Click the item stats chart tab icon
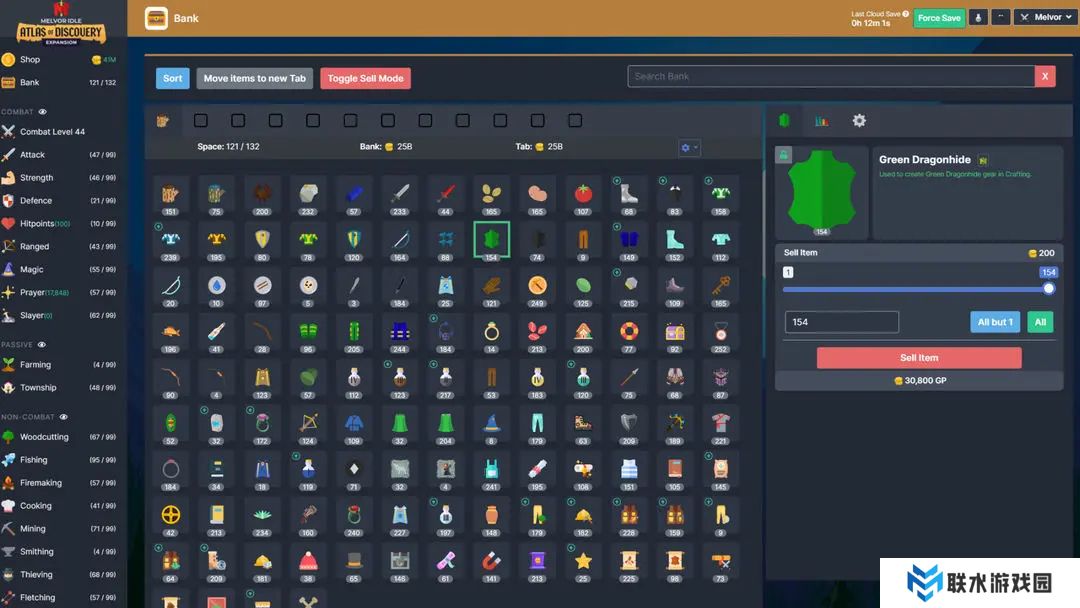The width and height of the screenshot is (1080, 608). pos(822,121)
